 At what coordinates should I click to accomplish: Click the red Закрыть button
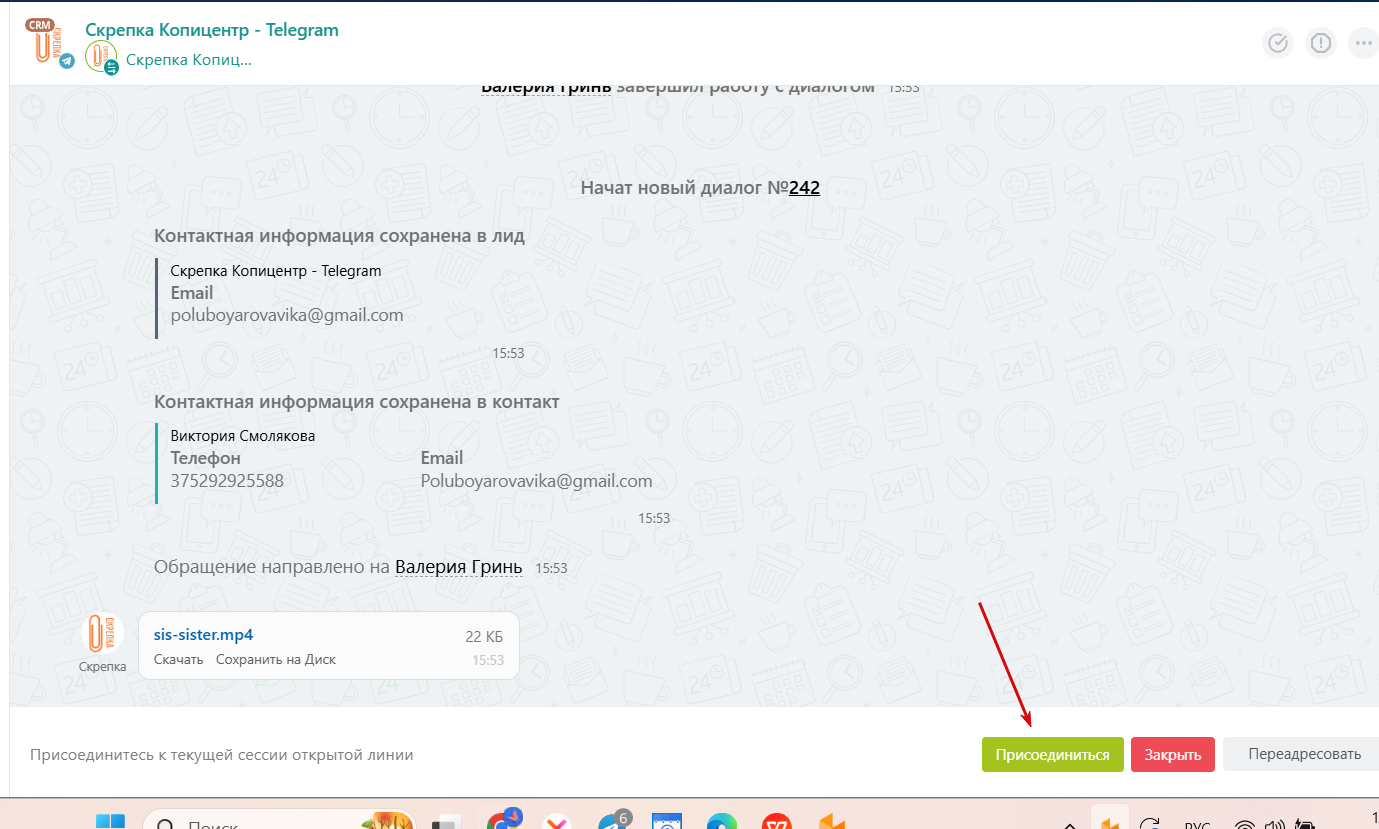pyautogui.click(x=1173, y=755)
